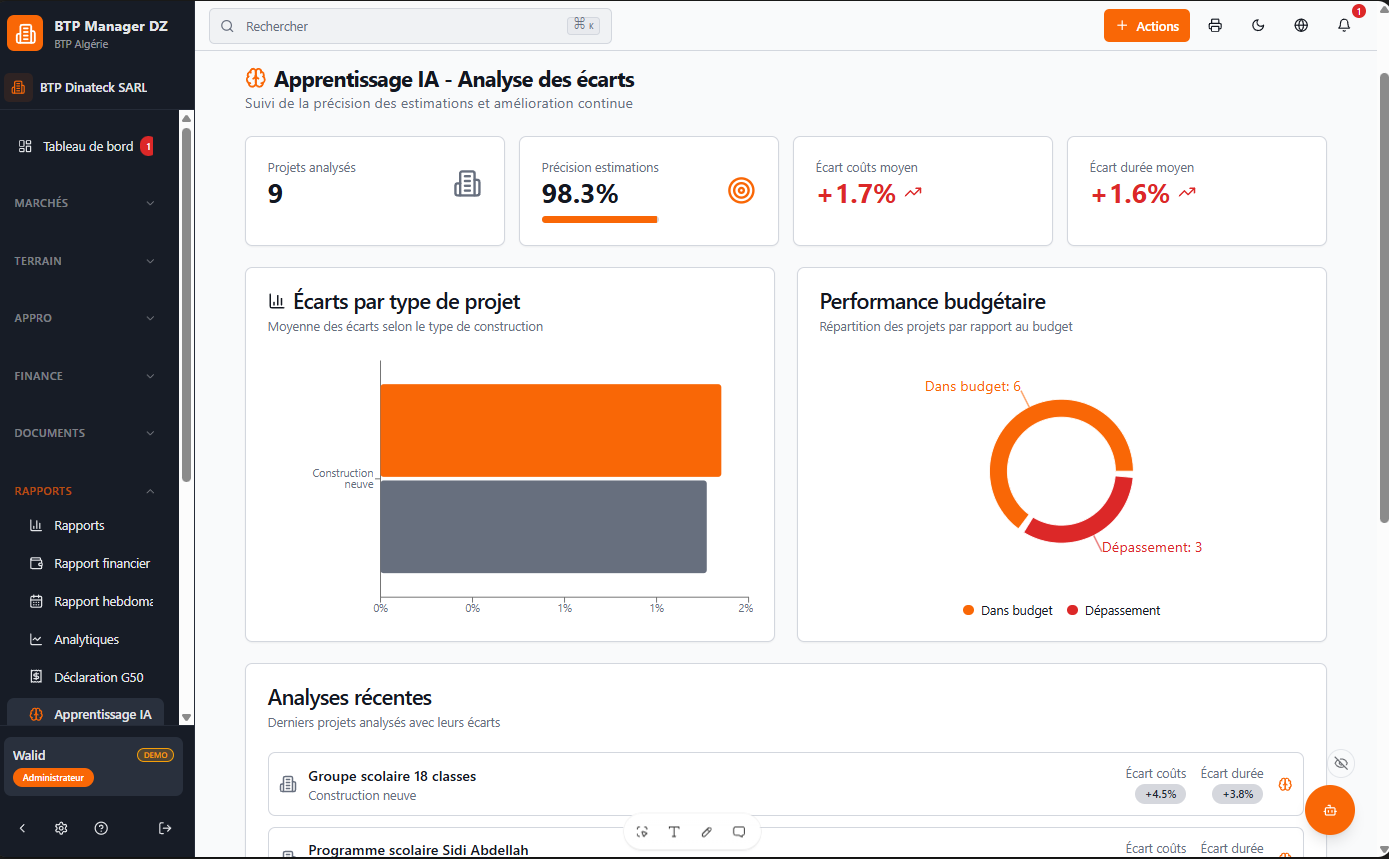The image size is (1389, 859).
Task: Click the sidebar scroll down arrow
Action: point(186,717)
